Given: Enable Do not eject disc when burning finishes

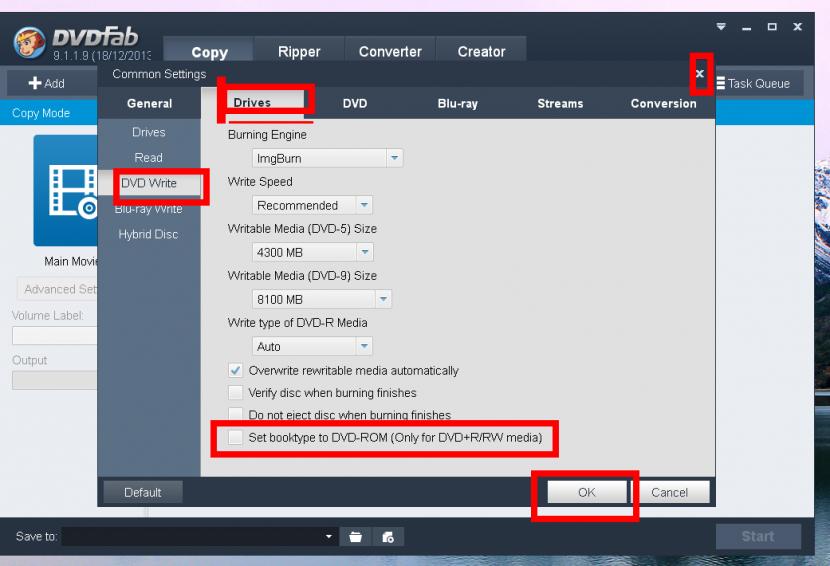Looking at the screenshot, I should point(235,414).
